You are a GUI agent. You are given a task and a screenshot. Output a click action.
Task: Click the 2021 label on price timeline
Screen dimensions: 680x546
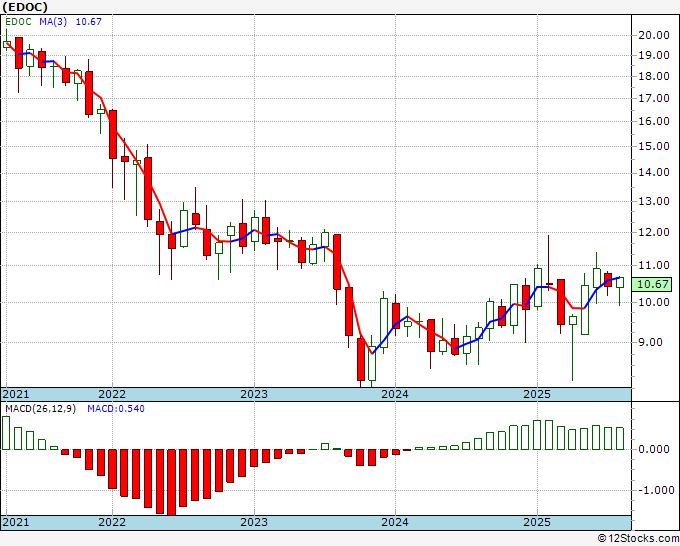[16, 394]
